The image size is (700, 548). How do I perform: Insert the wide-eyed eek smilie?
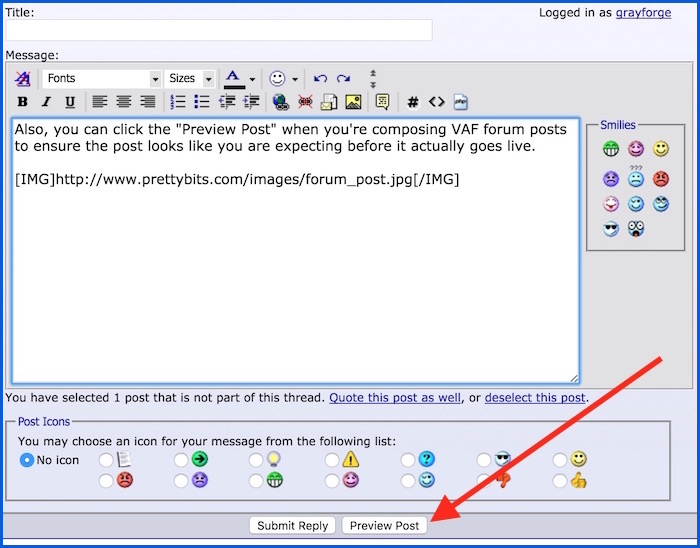(636, 228)
